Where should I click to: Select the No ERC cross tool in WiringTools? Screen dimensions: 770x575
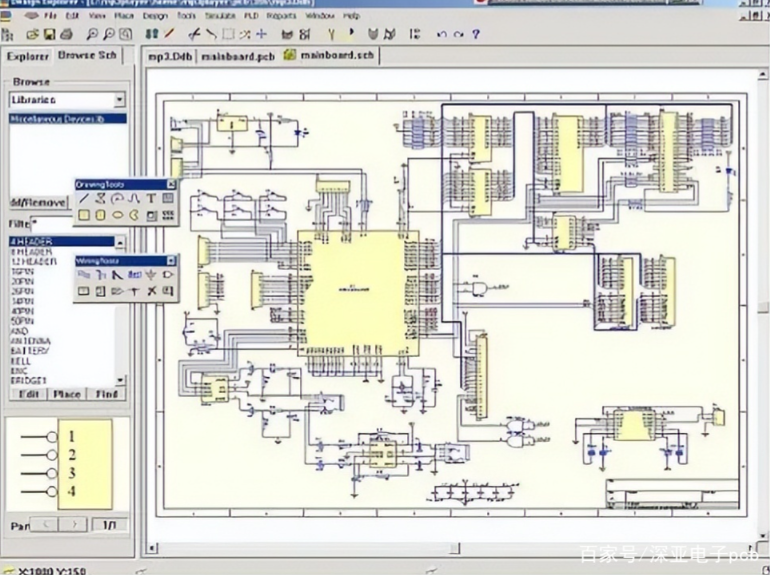pyautogui.click(x=151, y=291)
